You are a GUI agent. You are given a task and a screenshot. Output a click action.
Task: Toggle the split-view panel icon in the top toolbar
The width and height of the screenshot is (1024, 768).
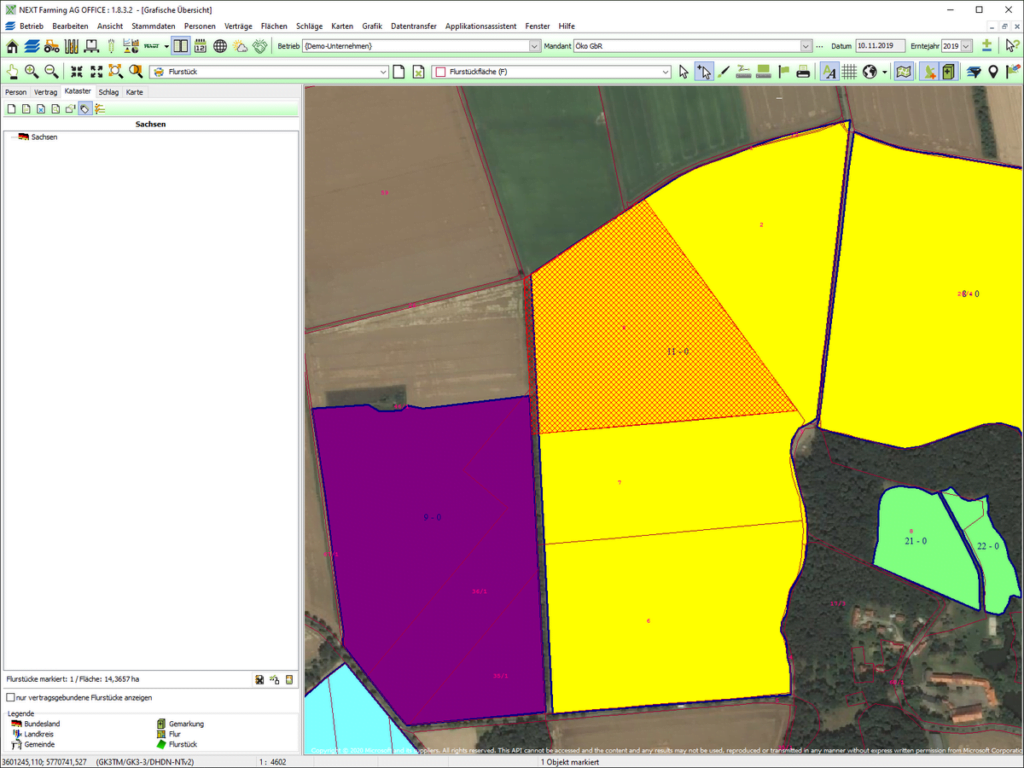[180, 45]
